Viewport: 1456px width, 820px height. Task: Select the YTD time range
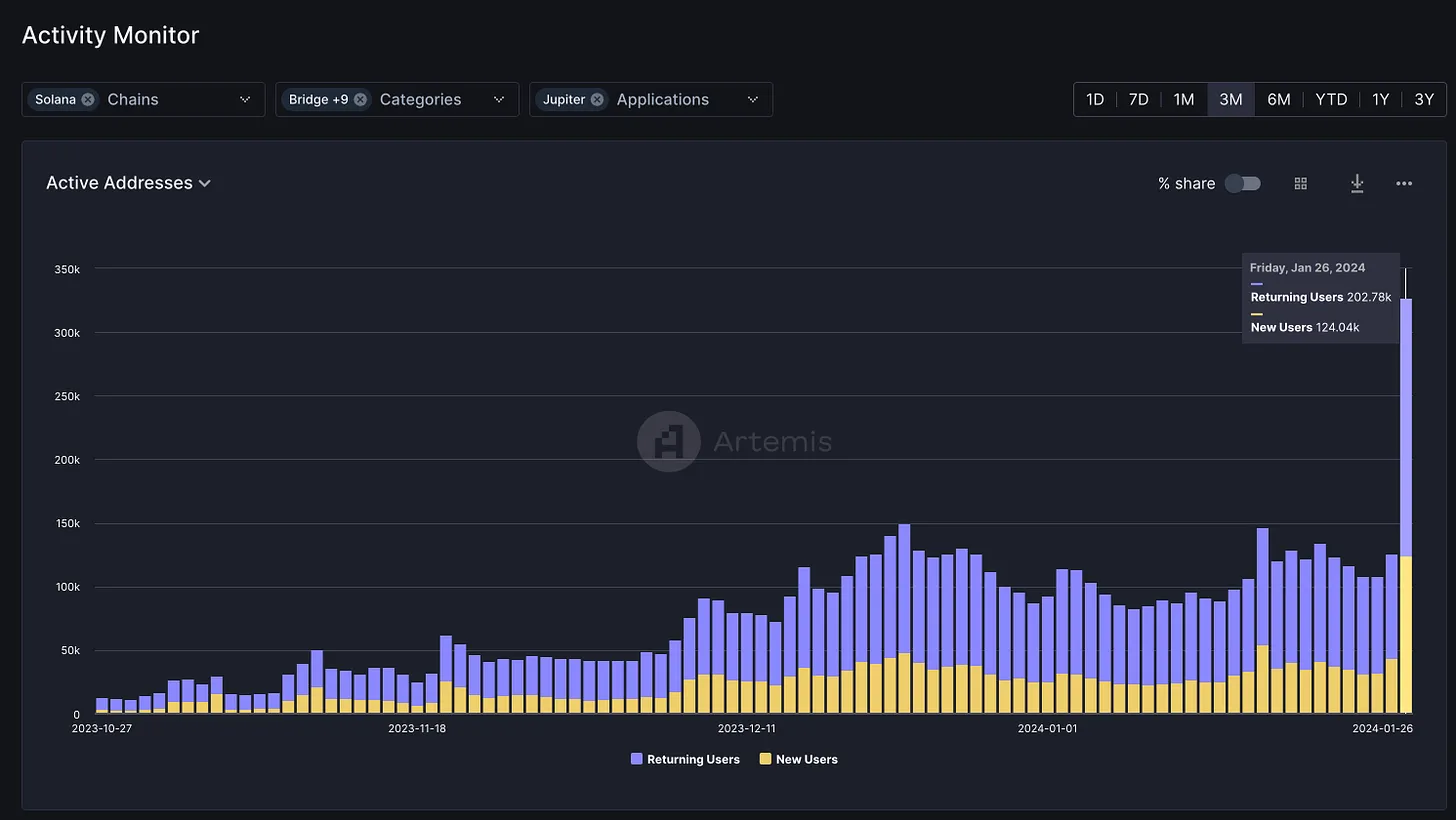(x=1331, y=99)
